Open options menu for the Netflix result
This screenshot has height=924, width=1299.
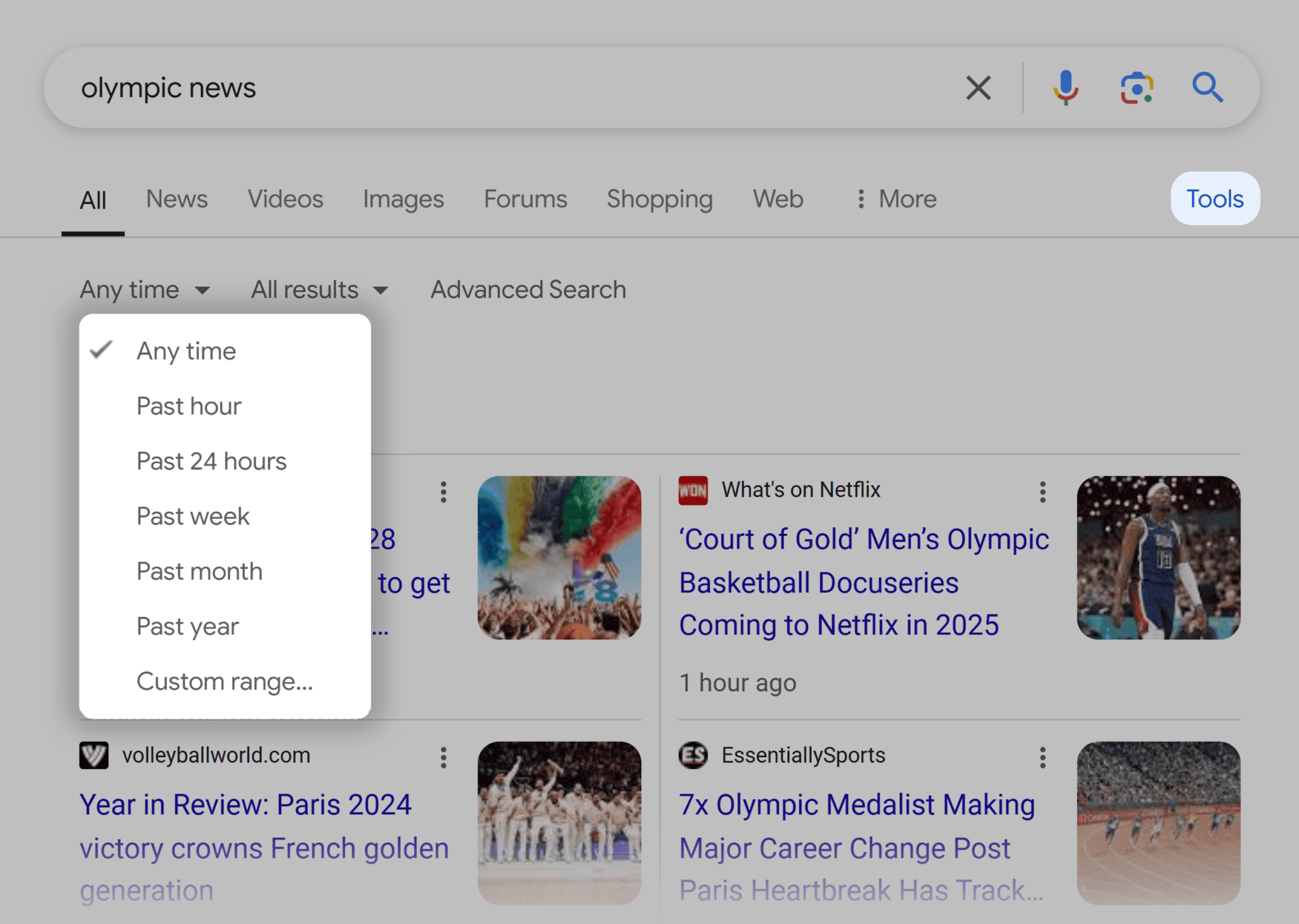1042,491
